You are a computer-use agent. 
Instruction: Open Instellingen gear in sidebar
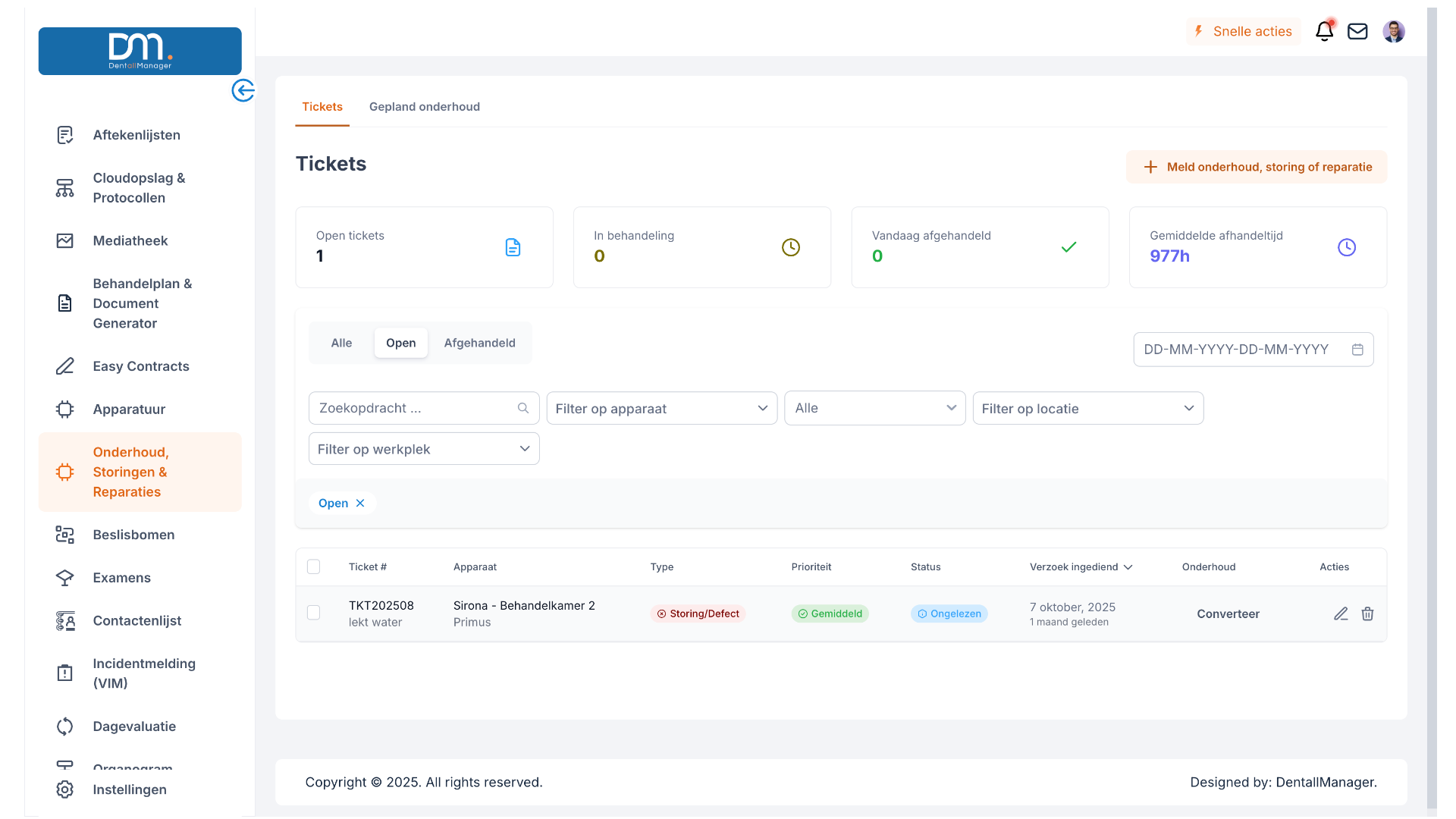(x=65, y=789)
